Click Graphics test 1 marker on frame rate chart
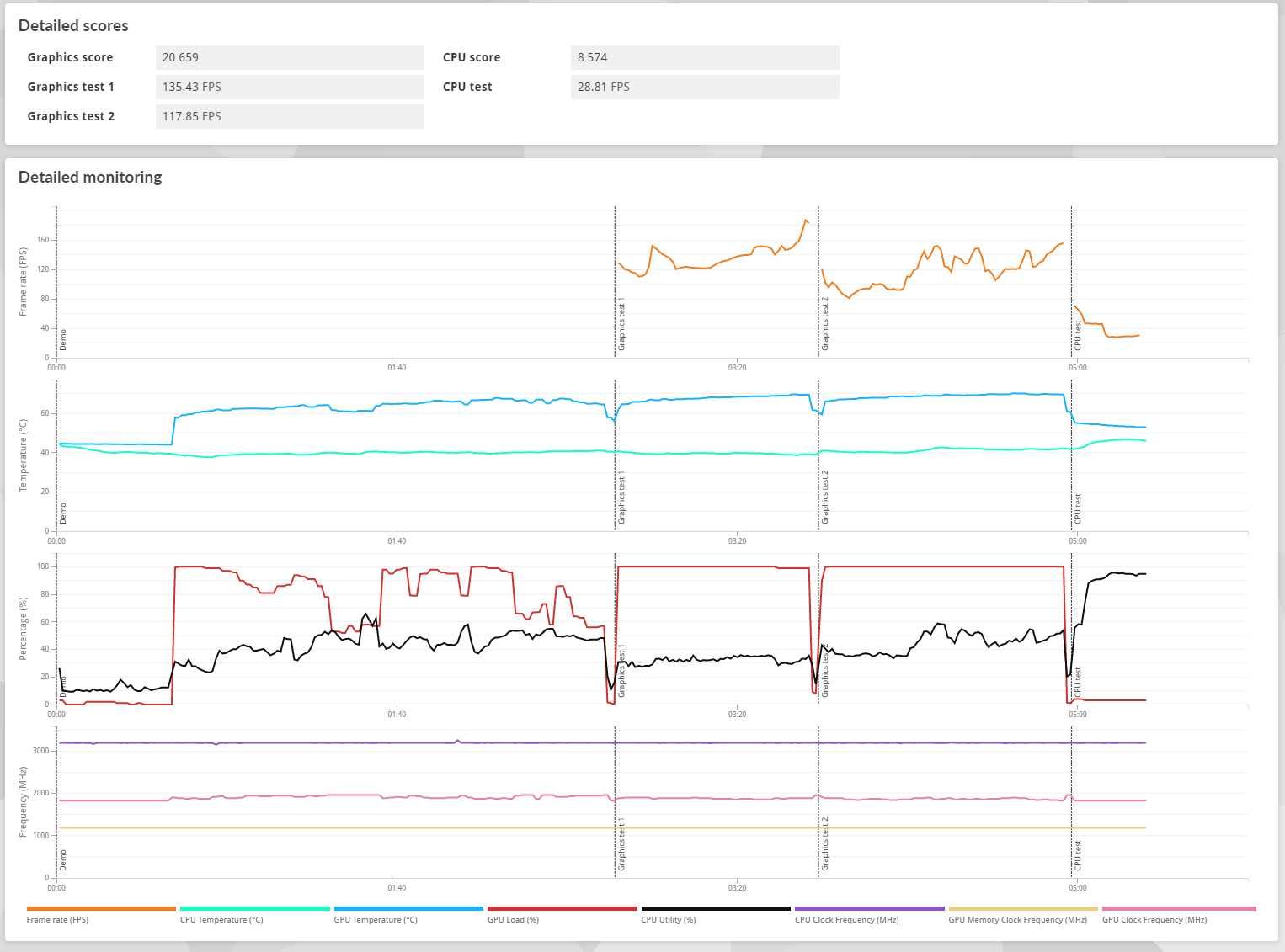Viewport: 1285px width, 952px height. click(621, 324)
